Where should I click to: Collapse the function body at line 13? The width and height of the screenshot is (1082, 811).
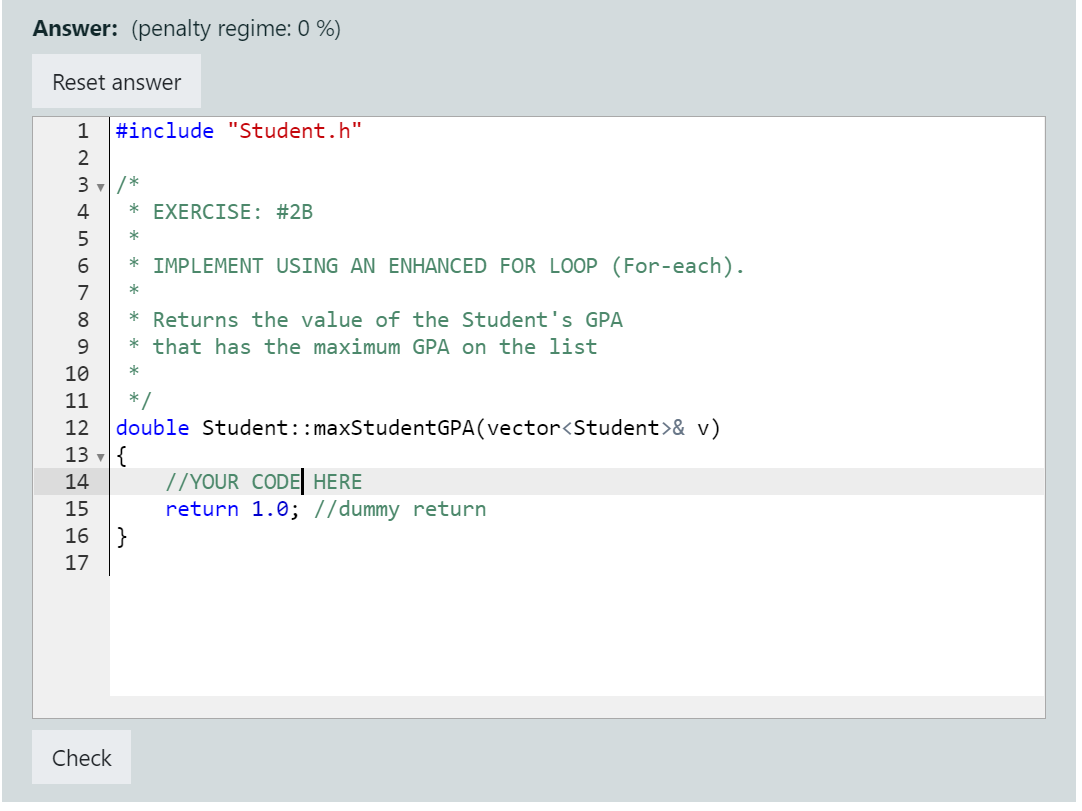100,455
